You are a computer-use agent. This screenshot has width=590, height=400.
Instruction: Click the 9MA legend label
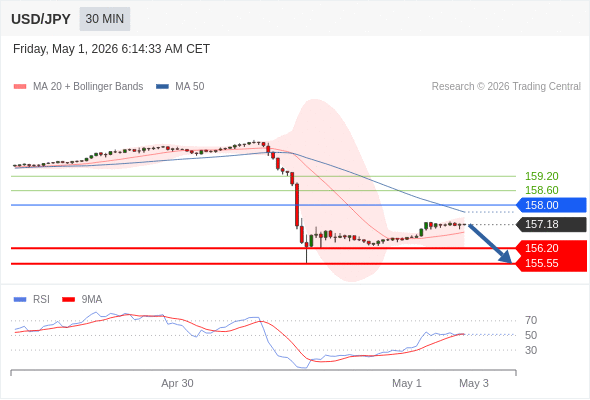[x=92, y=300]
